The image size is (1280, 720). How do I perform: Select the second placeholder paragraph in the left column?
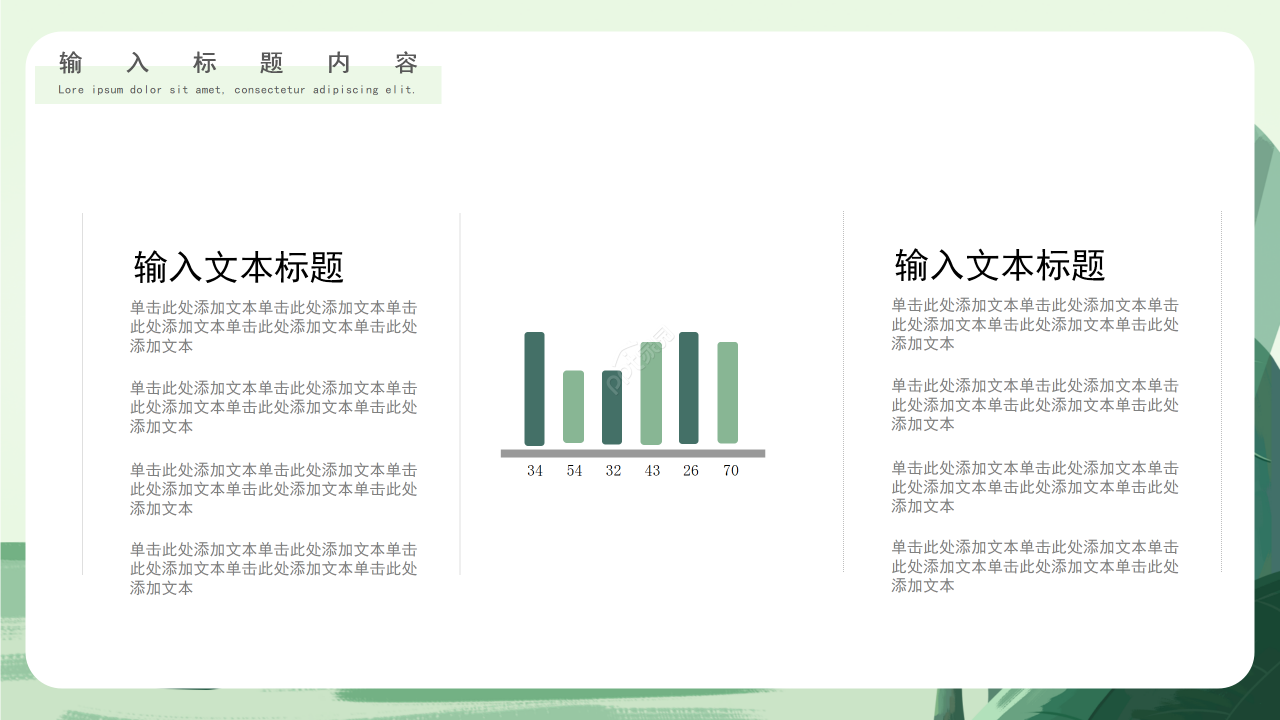[x=275, y=407]
